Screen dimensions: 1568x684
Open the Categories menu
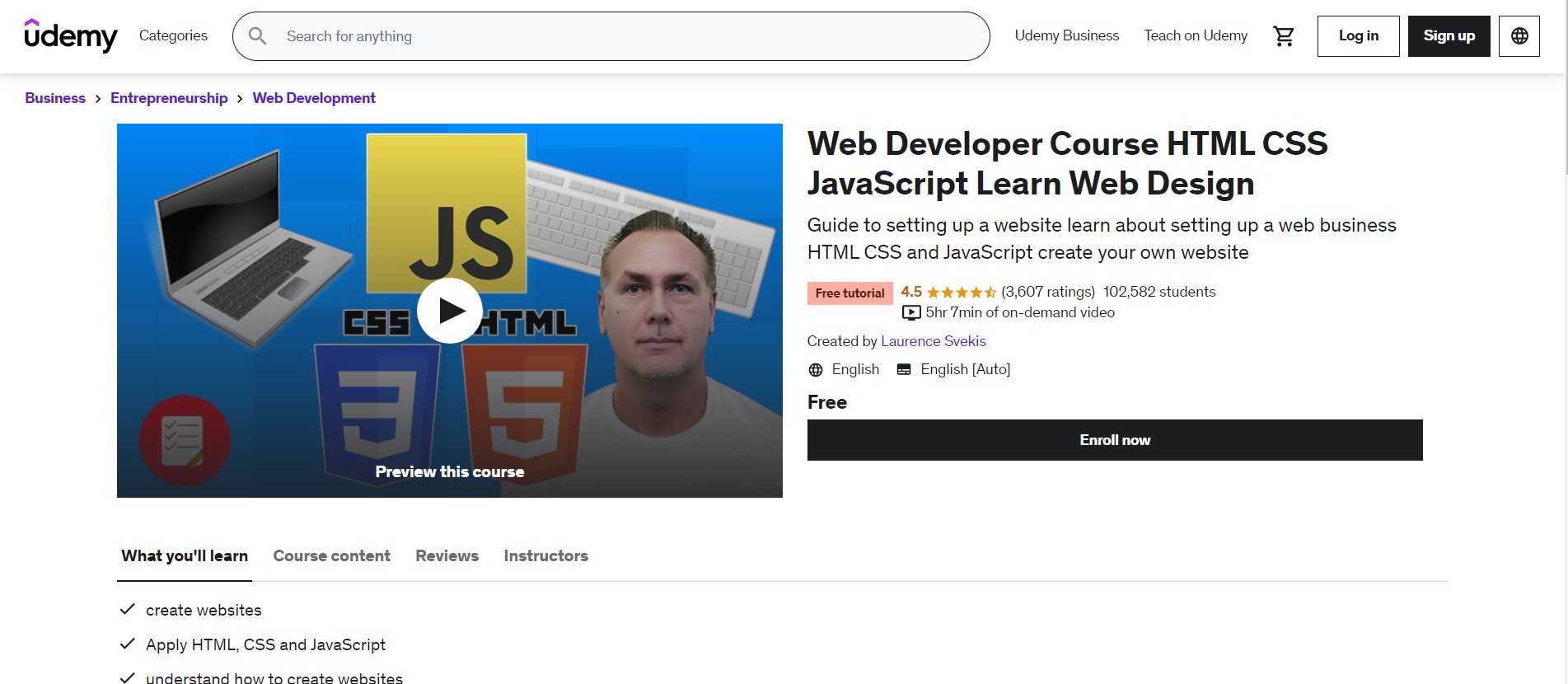173,35
